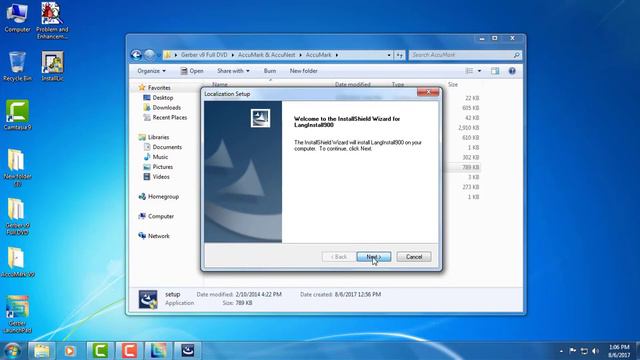Select Favorites in the navigation pane
The width and height of the screenshot is (640, 360).
pyautogui.click(x=159, y=88)
